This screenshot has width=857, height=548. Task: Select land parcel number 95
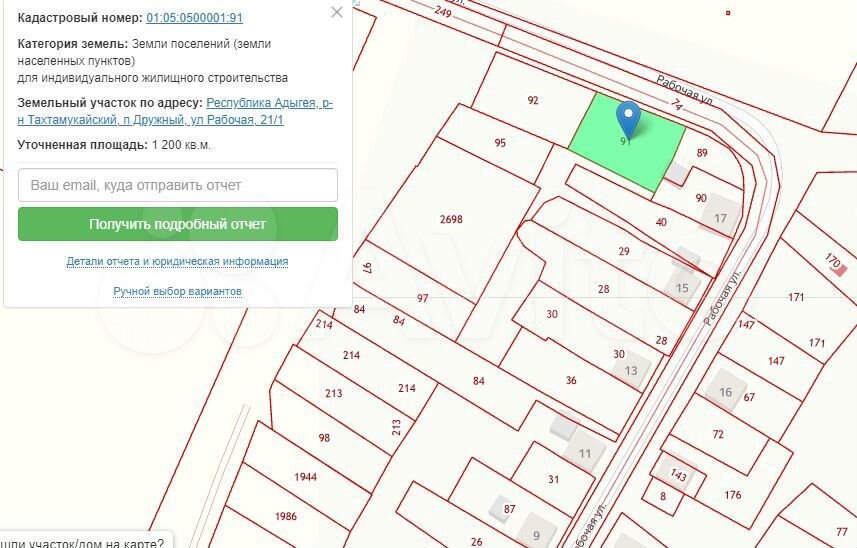point(500,143)
